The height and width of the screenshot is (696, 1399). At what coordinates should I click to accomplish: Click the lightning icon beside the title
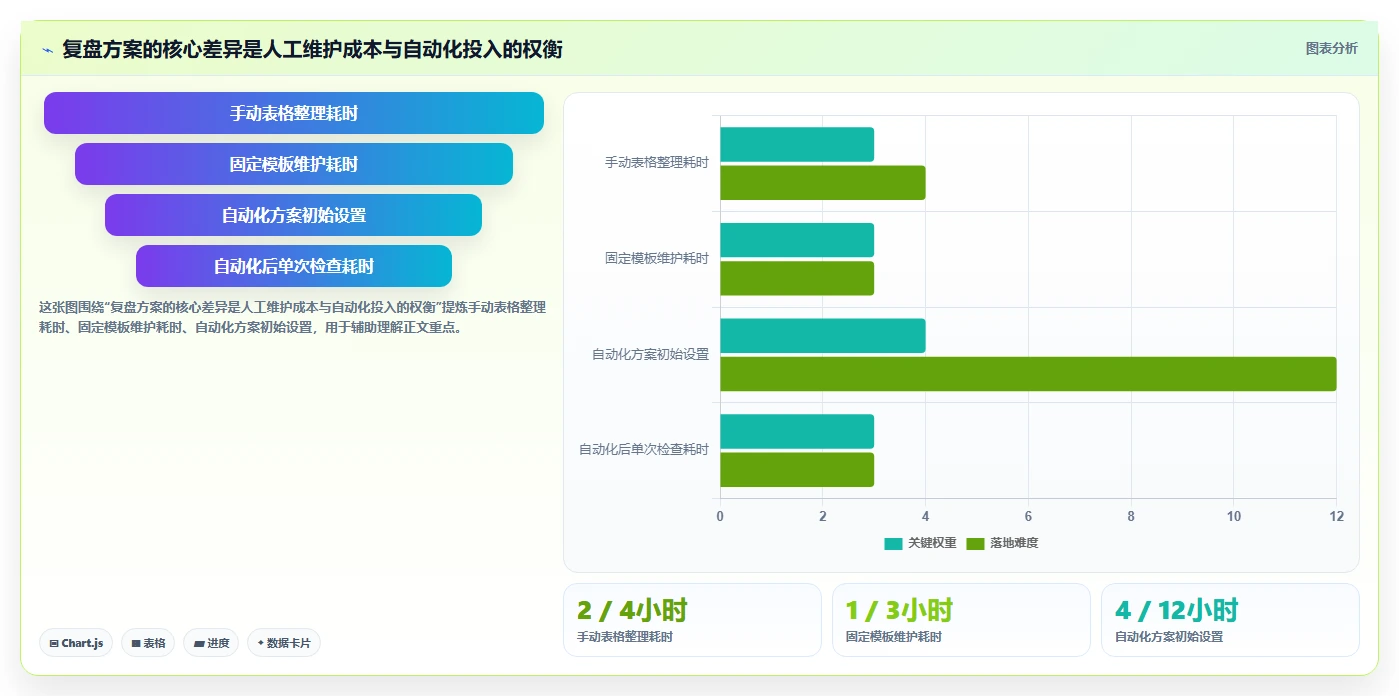[x=47, y=50]
